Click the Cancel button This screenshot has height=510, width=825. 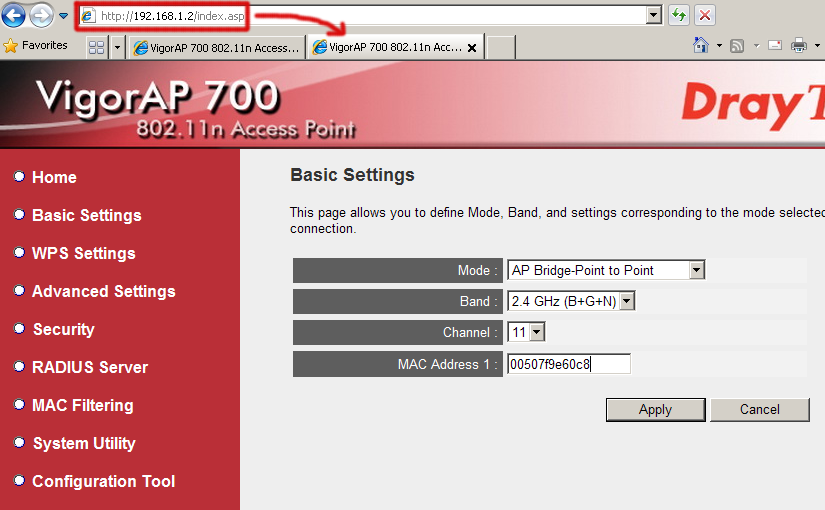[760, 409]
